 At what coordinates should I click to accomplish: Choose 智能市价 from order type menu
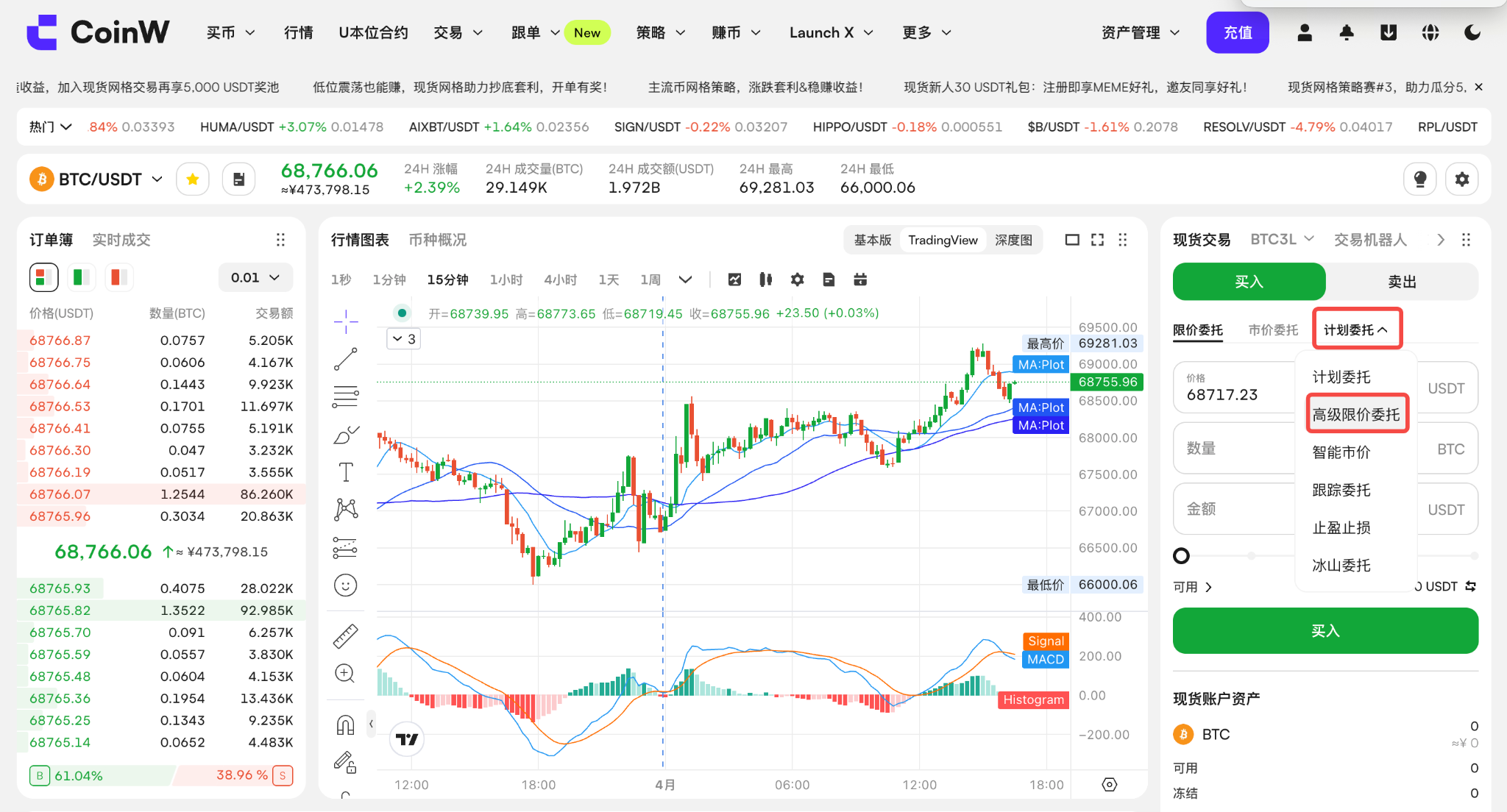click(1341, 452)
